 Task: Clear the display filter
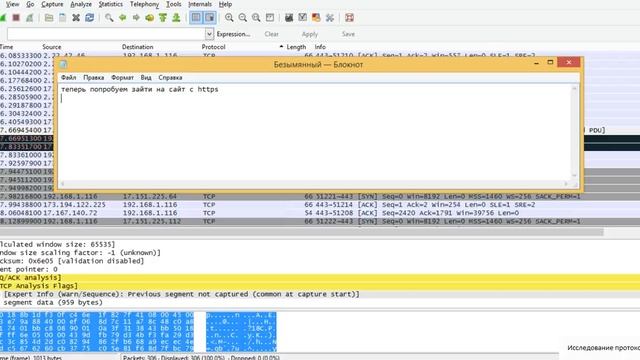pyautogui.click(x=271, y=34)
